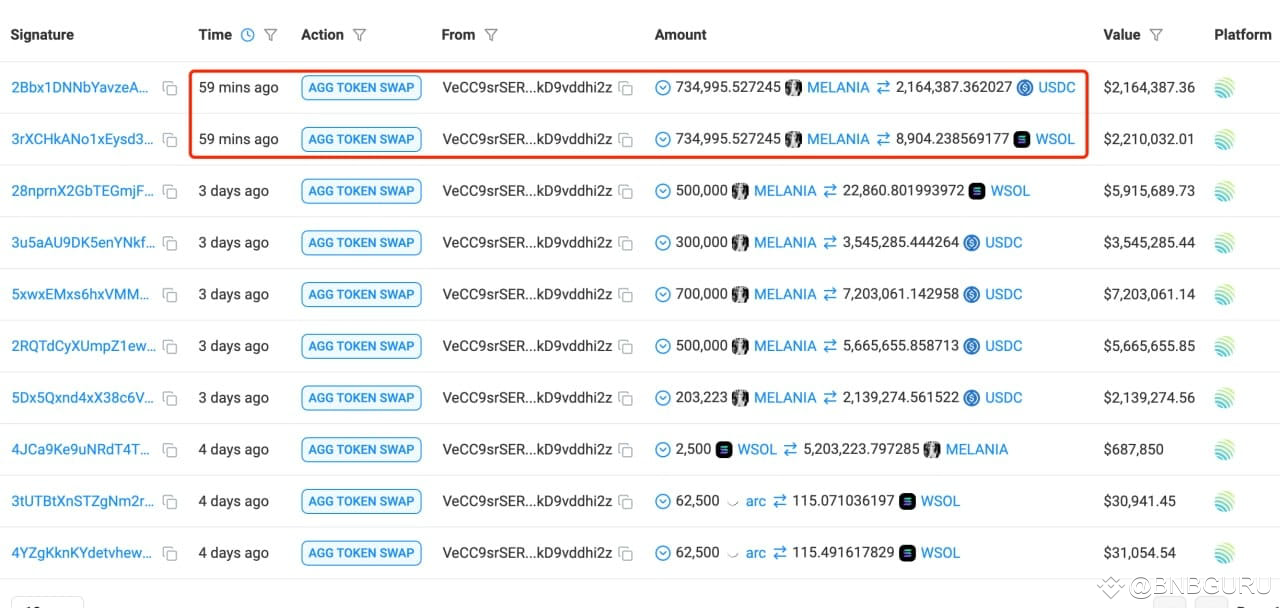Screen dimensions: 1280x608
Task: Open transaction 2Bbx1DNNbYavzeA signature link
Action: click(80, 88)
